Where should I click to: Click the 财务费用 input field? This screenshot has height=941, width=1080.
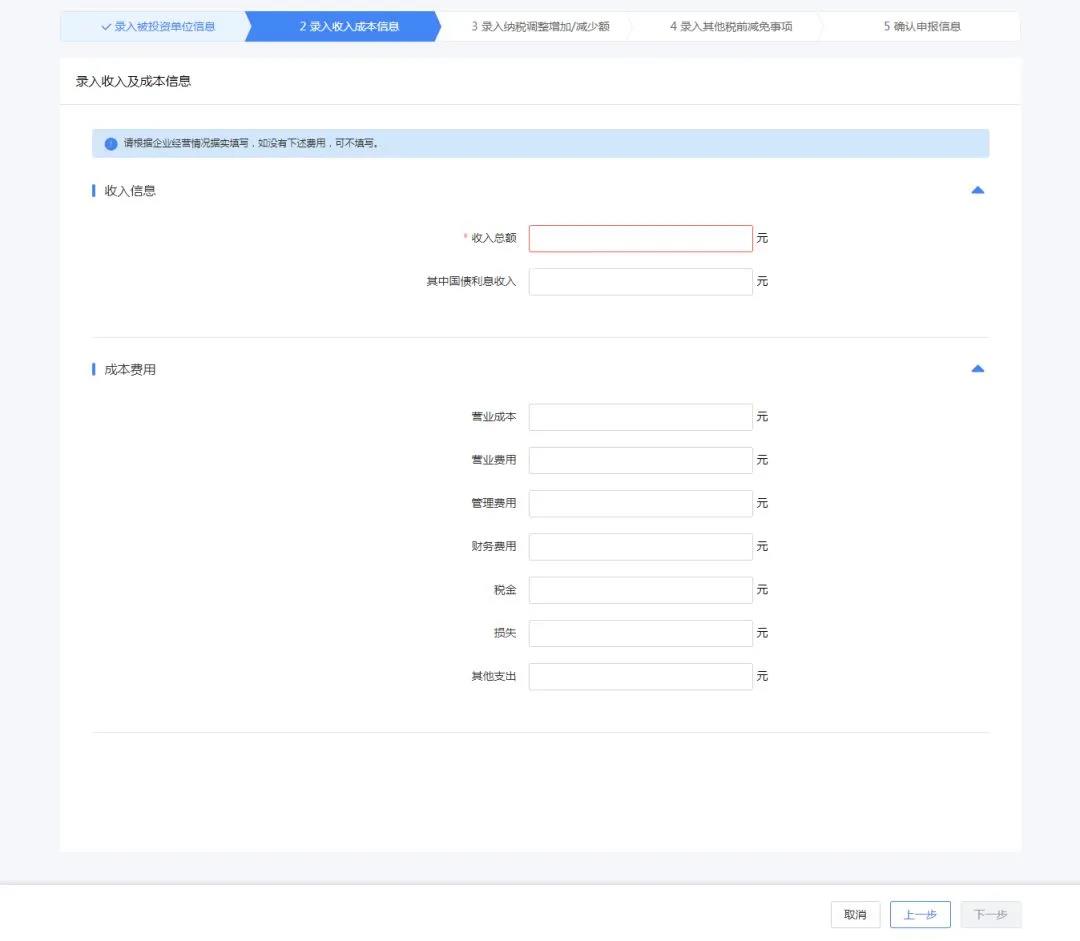click(x=641, y=546)
